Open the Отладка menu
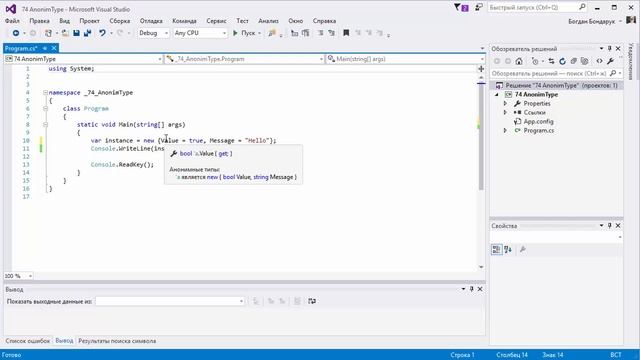The height and width of the screenshot is (360, 640). coord(151,21)
